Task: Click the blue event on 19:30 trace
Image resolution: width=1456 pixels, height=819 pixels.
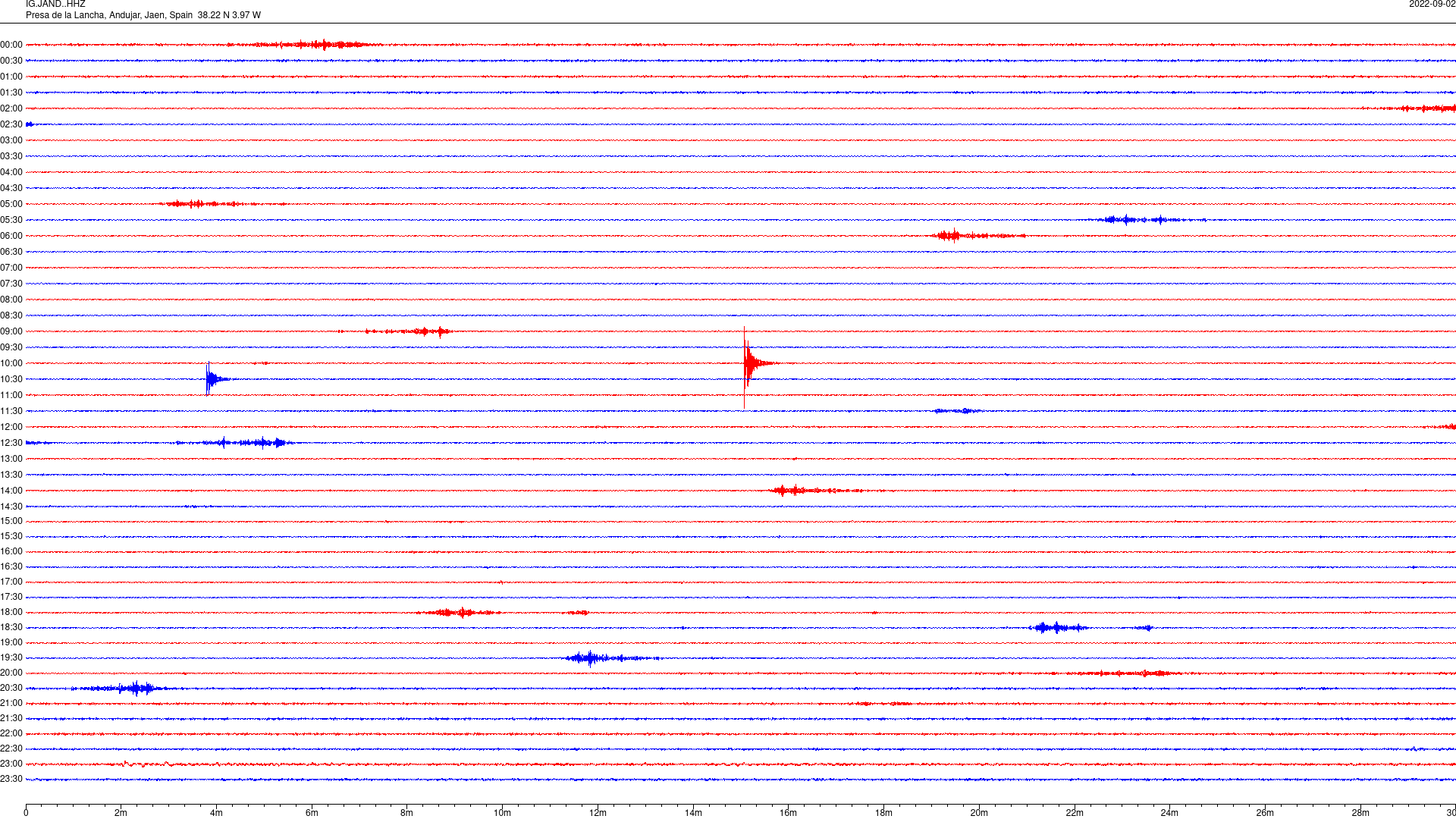Action: tap(610, 658)
